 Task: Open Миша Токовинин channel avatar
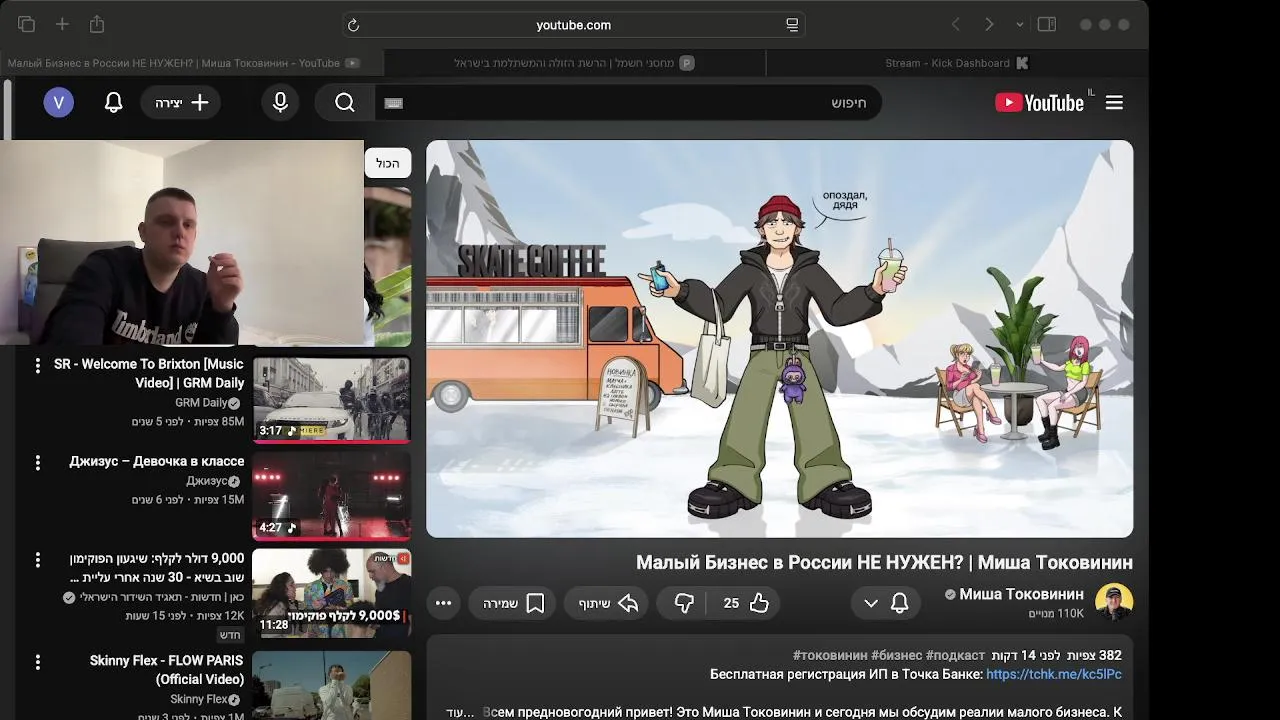click(x=1114, y=603)
